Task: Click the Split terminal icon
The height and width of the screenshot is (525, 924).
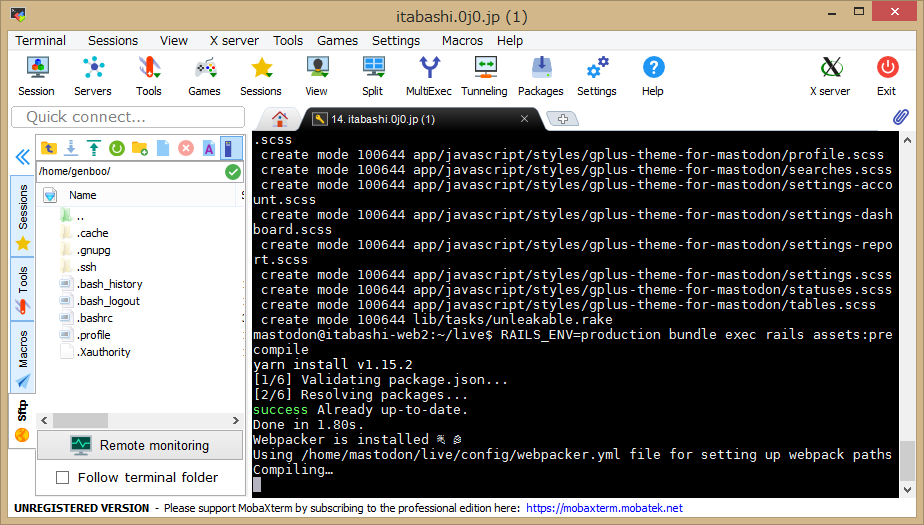Action: (x=372, y=75)
